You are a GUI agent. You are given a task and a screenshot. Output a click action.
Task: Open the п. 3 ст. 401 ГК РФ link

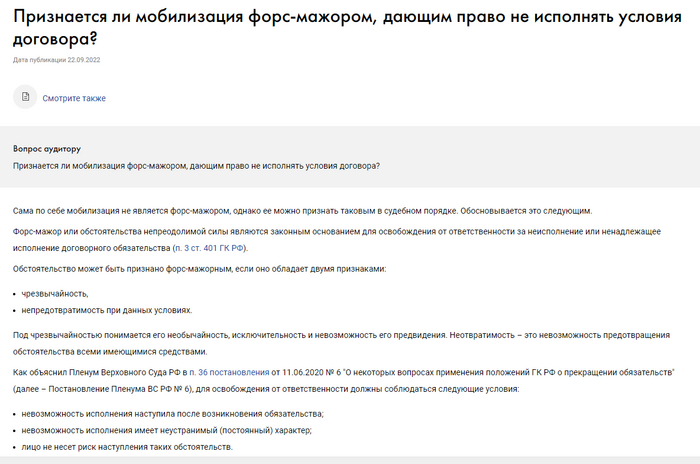tap(209, 248)
